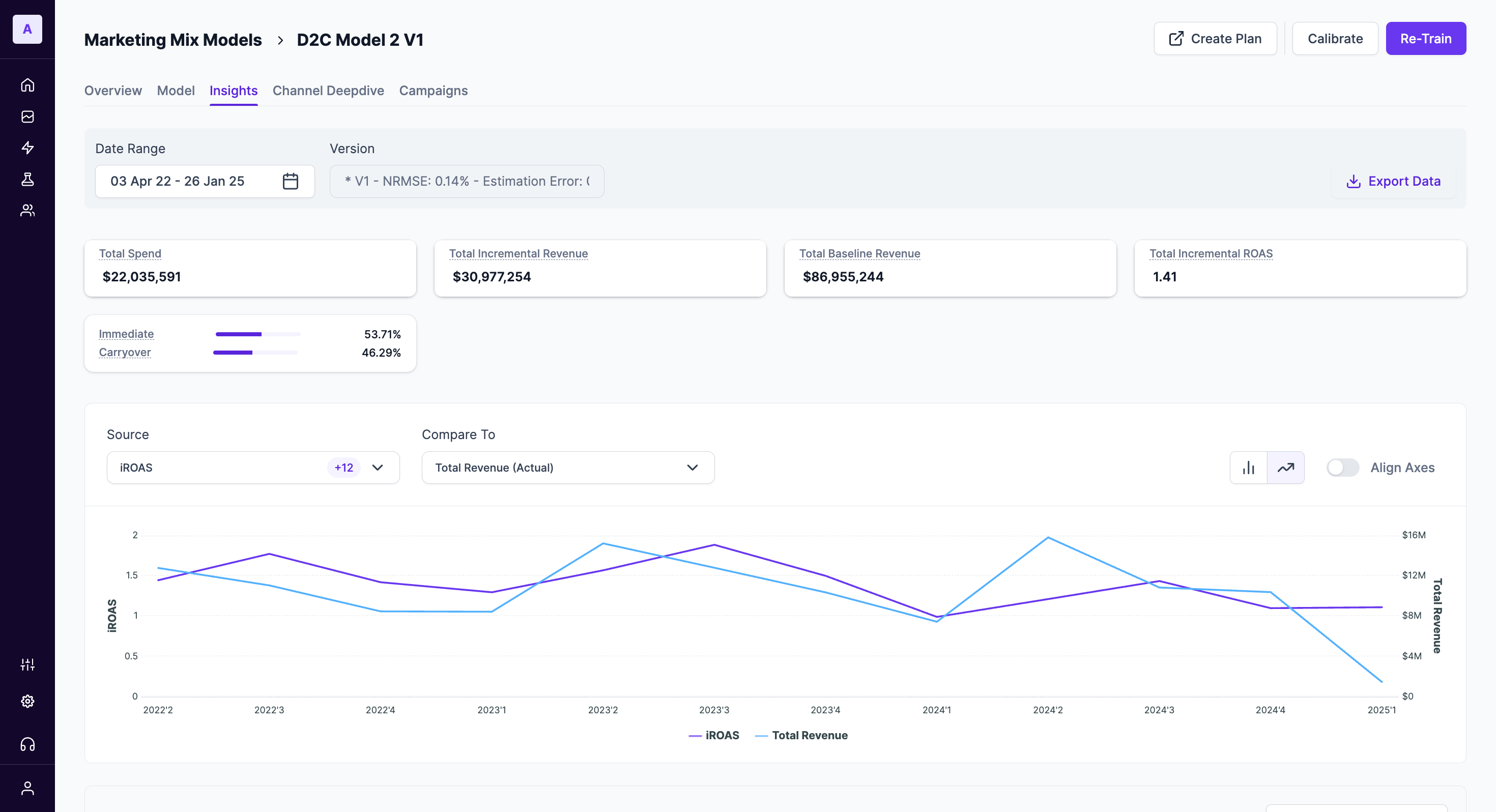Open the lightning bolt sidebar icon
The height and width of the screenshot is (812, 1496).
click(27, 148)
